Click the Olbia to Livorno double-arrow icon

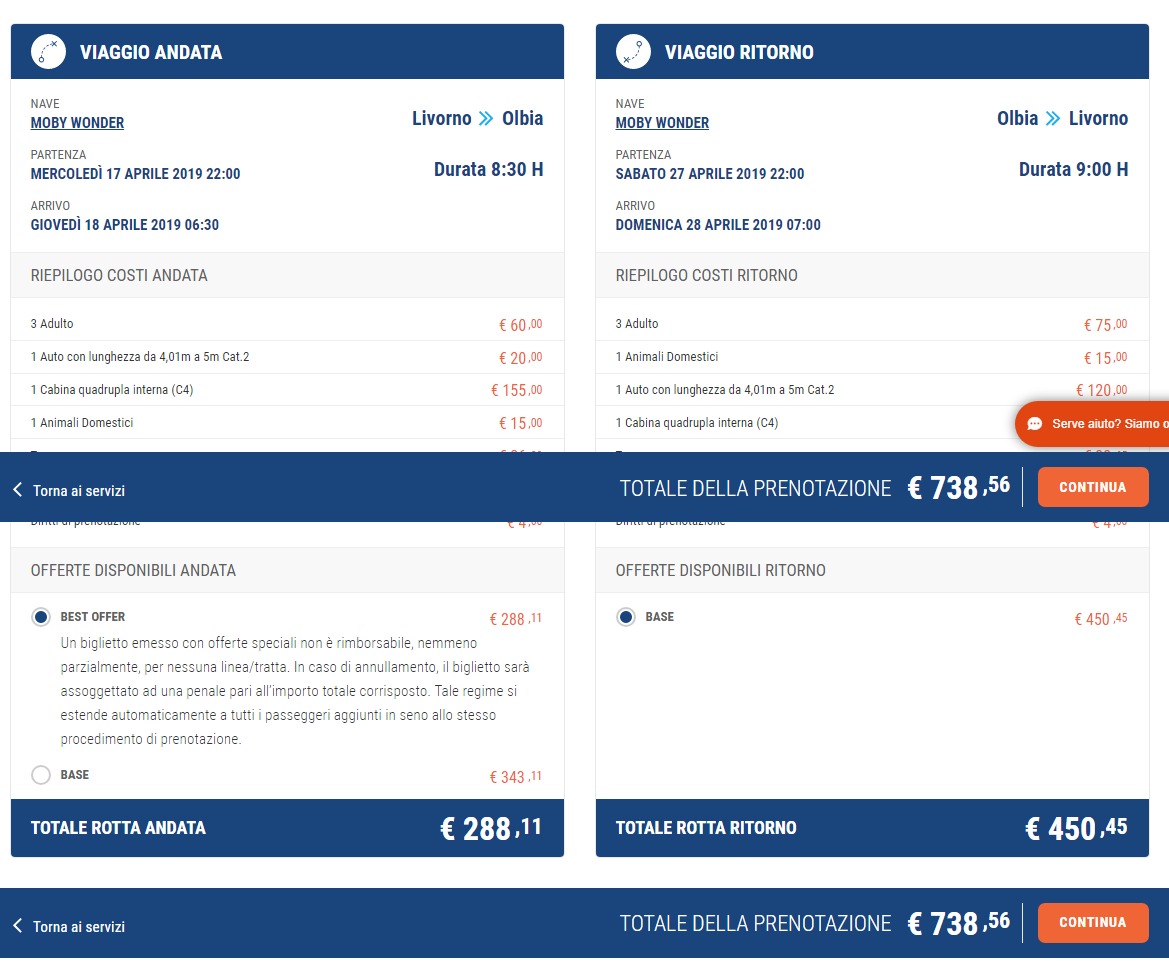point(1053,119)
